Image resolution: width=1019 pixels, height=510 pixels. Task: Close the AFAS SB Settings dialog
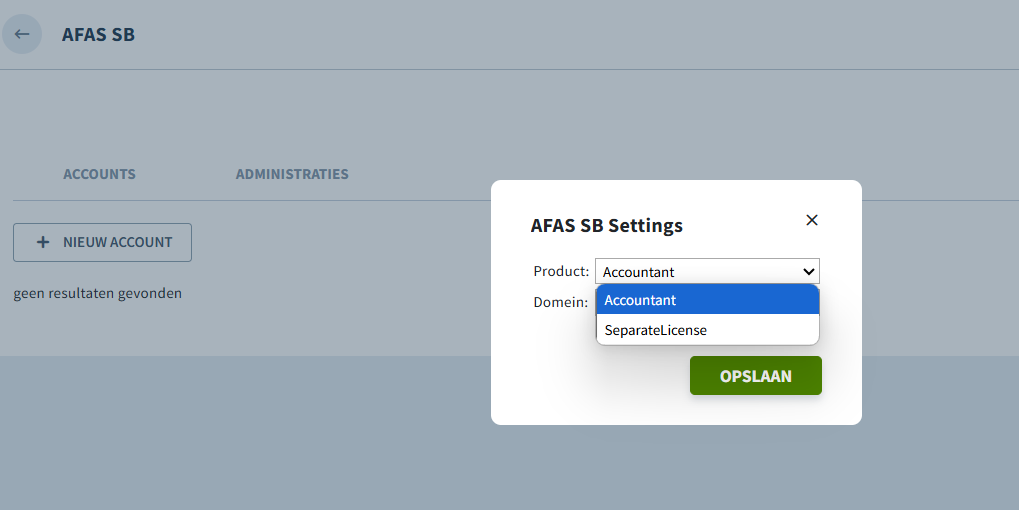(812, 220)
